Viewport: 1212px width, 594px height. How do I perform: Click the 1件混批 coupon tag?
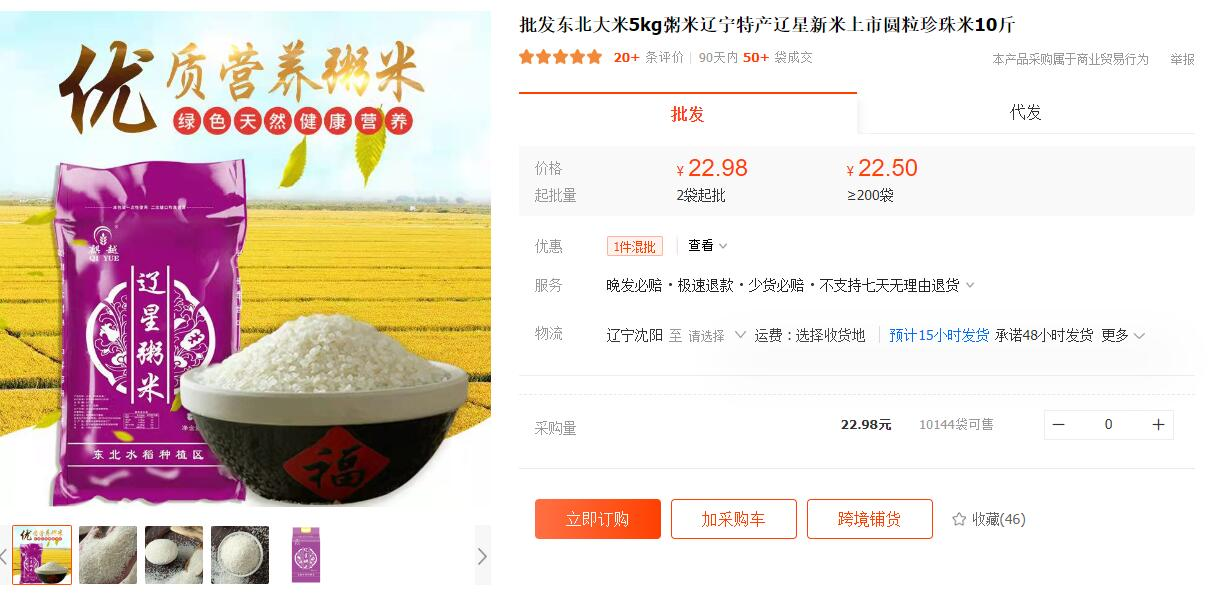click(634, 246)
